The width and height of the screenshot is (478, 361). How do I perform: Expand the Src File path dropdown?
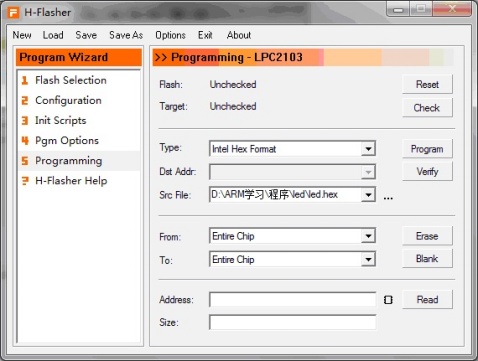tap(368, 195)
